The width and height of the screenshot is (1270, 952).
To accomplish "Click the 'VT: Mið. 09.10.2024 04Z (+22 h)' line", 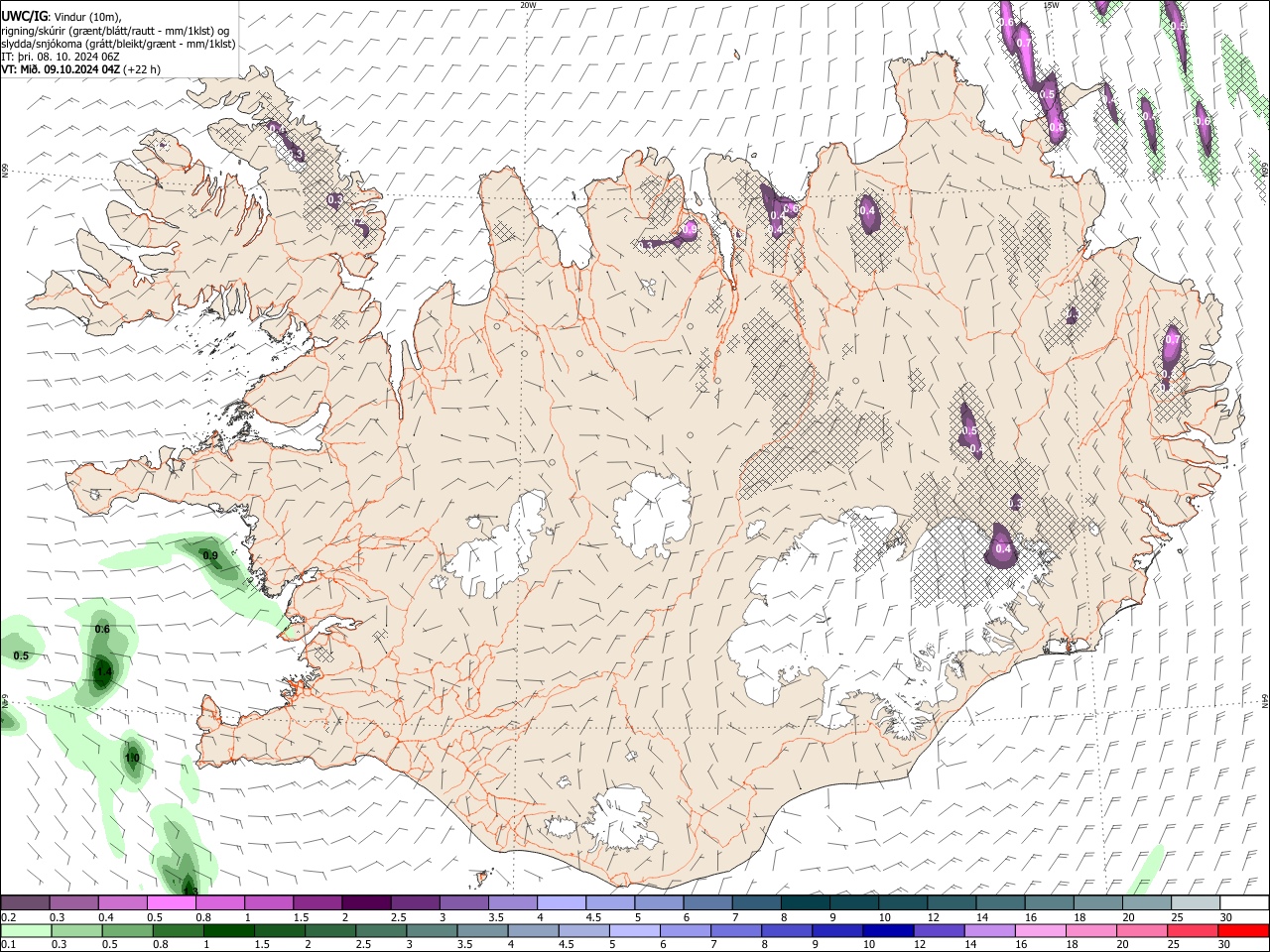I will pyautogui.click(x=80, y=69).
